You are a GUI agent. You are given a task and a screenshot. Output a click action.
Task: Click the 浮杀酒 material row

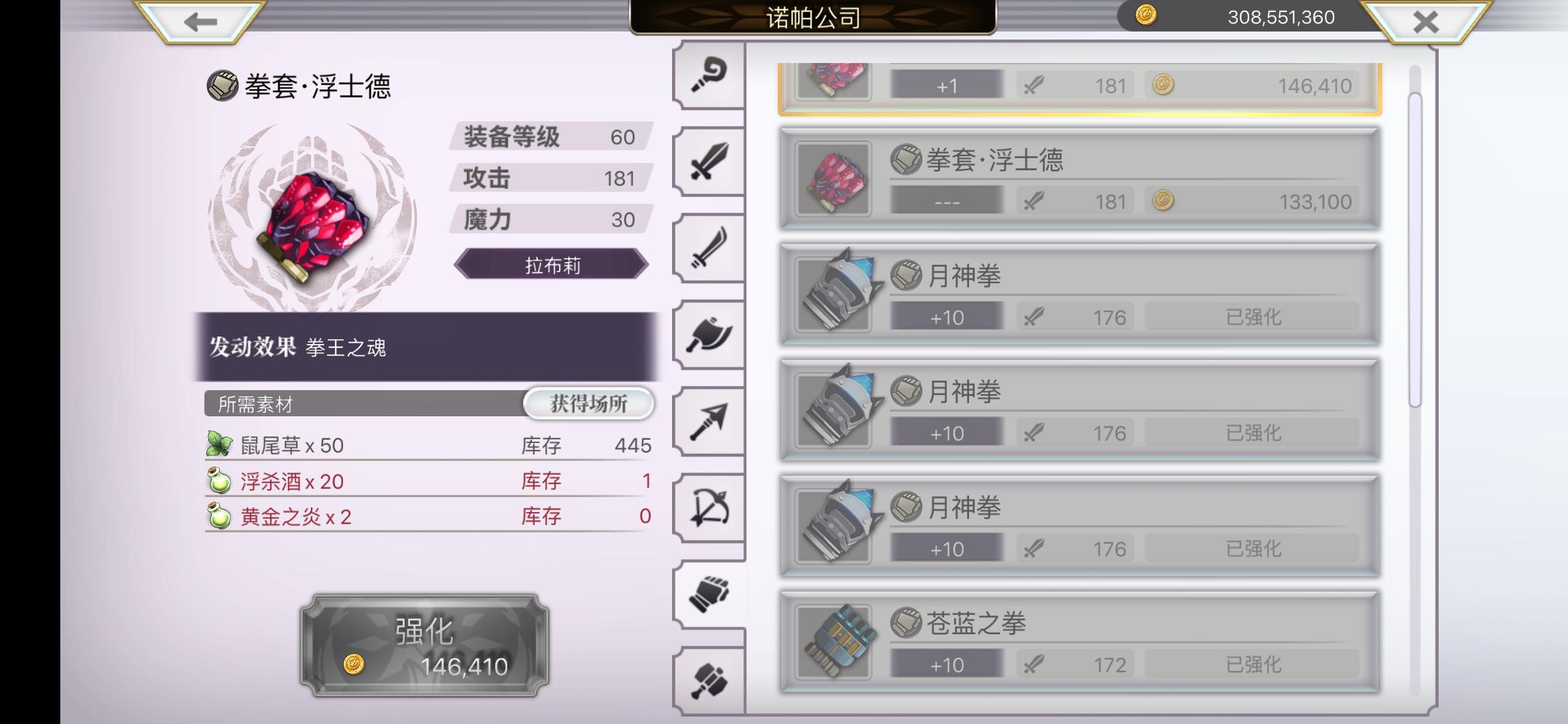point(429,481)
